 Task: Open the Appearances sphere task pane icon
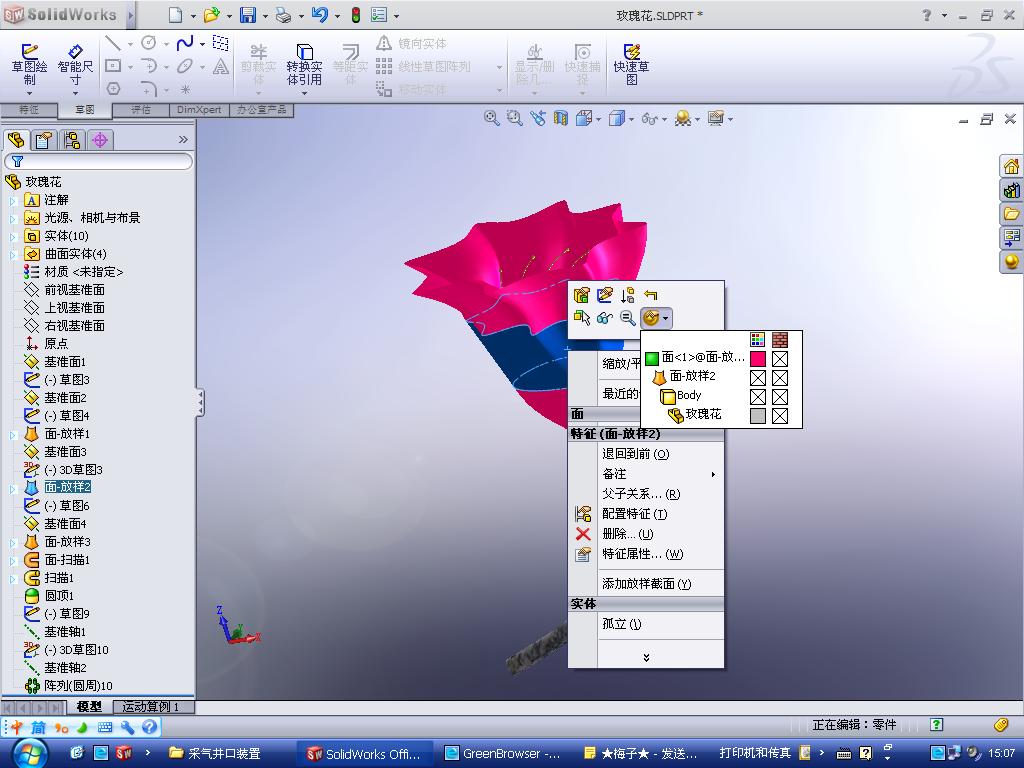pos(1012,261)
